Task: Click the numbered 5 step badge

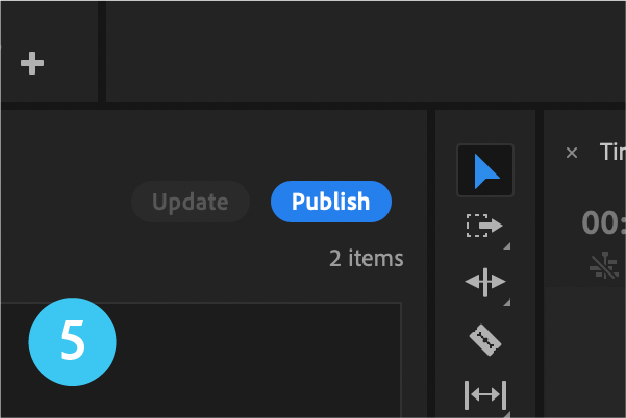Action: [x=72, y=342]
